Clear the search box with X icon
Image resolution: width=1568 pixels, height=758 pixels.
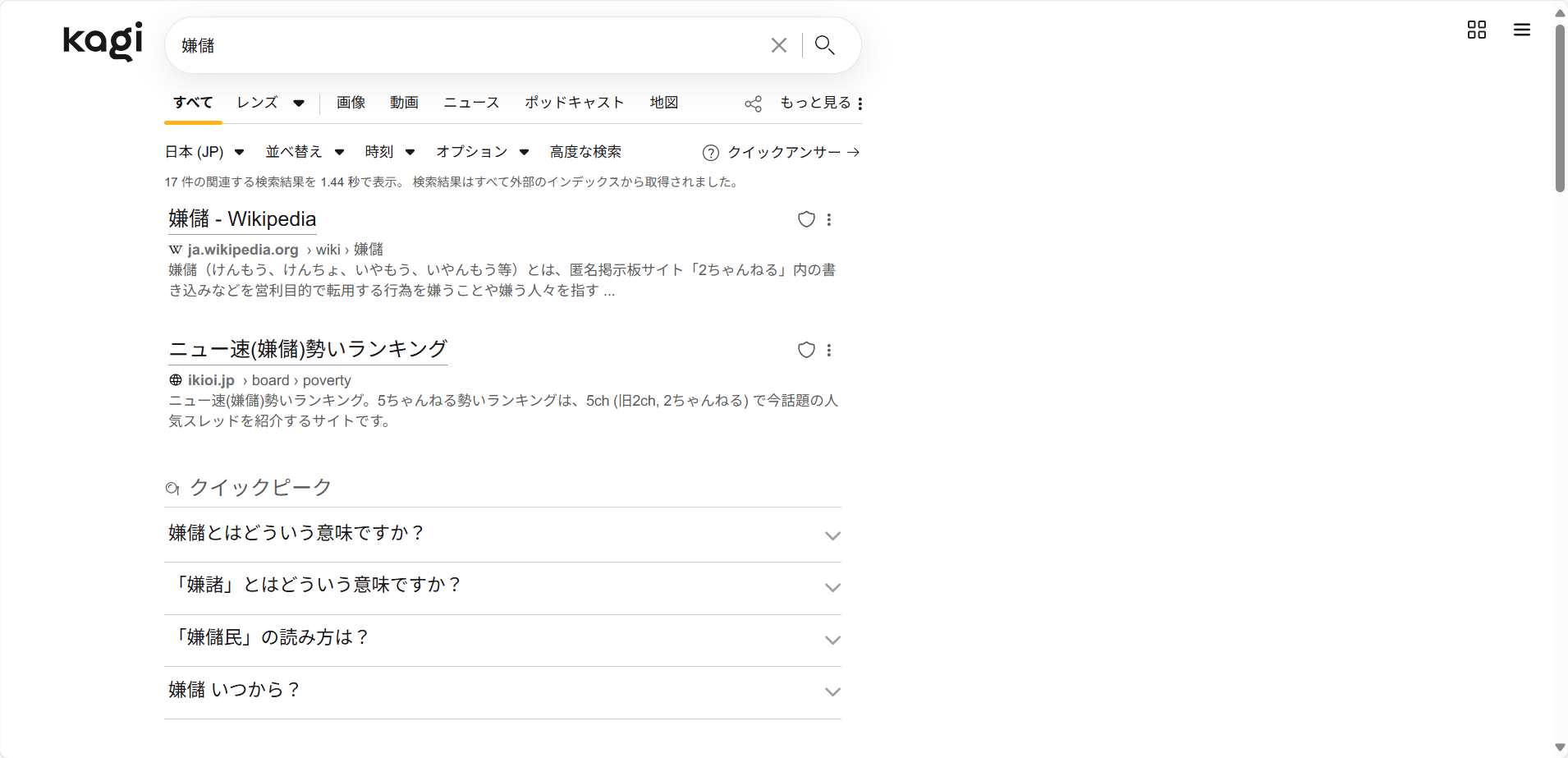(x=778, y=45)
